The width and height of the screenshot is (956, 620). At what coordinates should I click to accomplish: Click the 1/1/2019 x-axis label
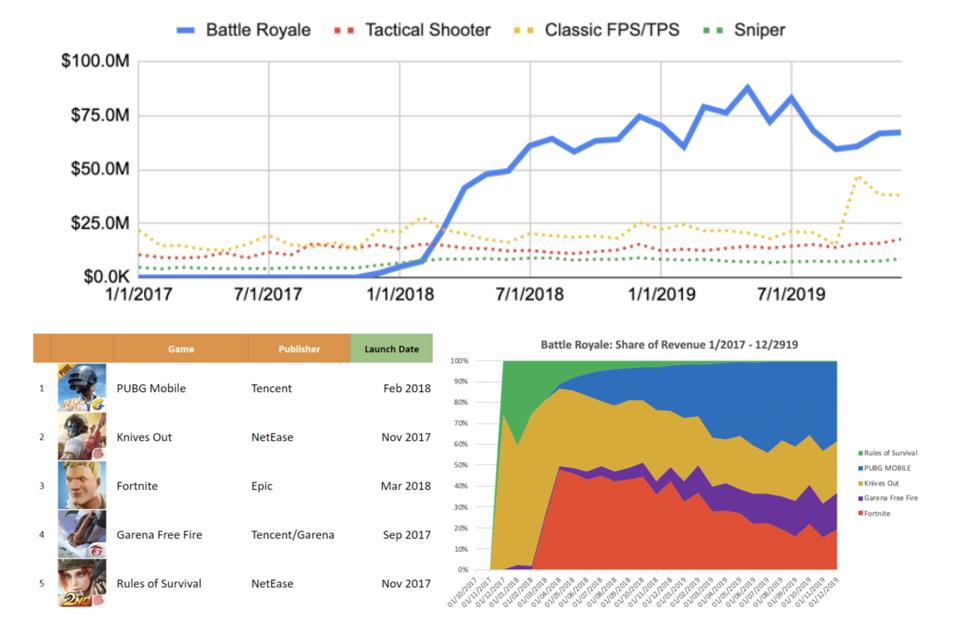662,294
